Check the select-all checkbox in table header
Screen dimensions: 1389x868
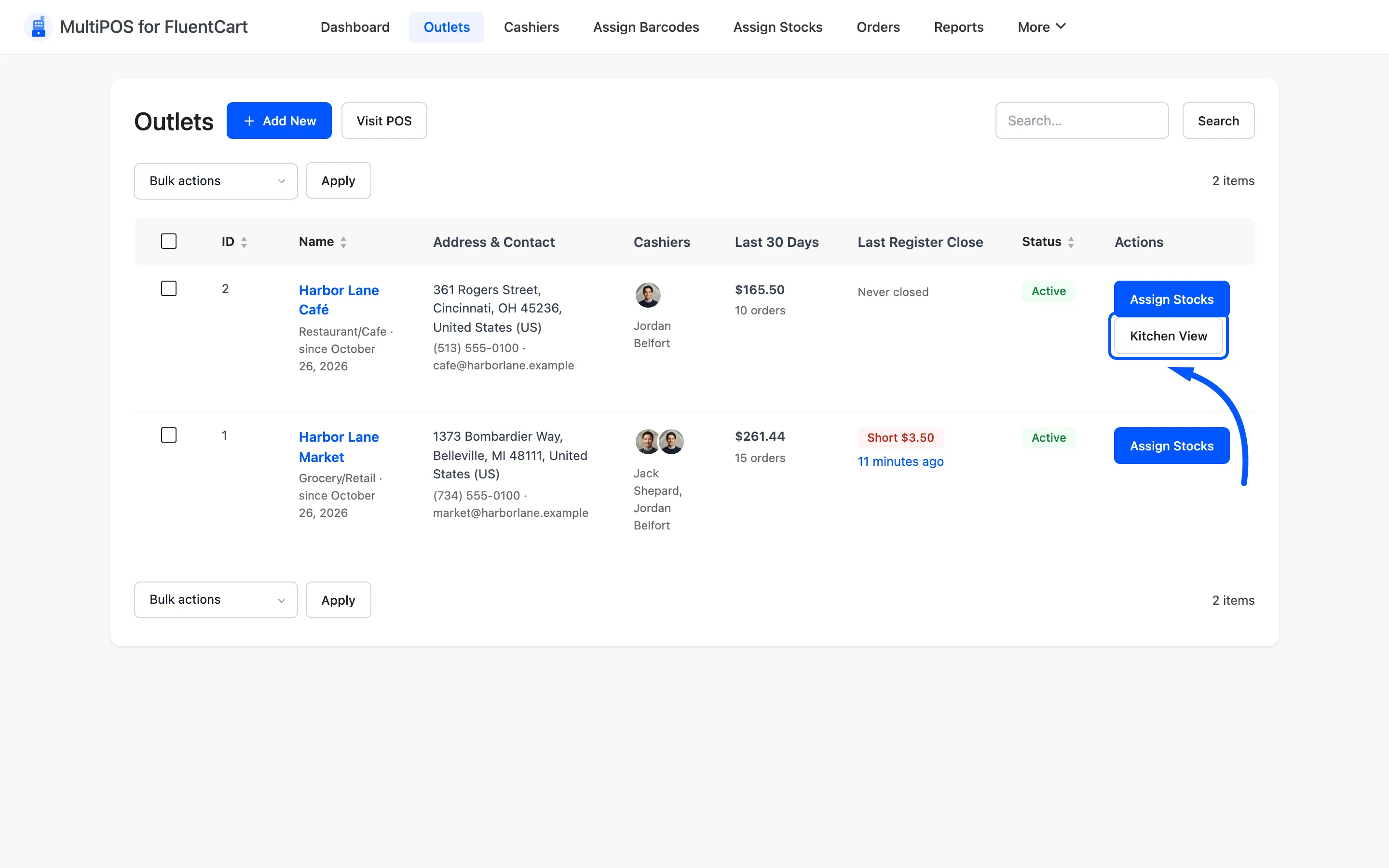pos(169,241)
